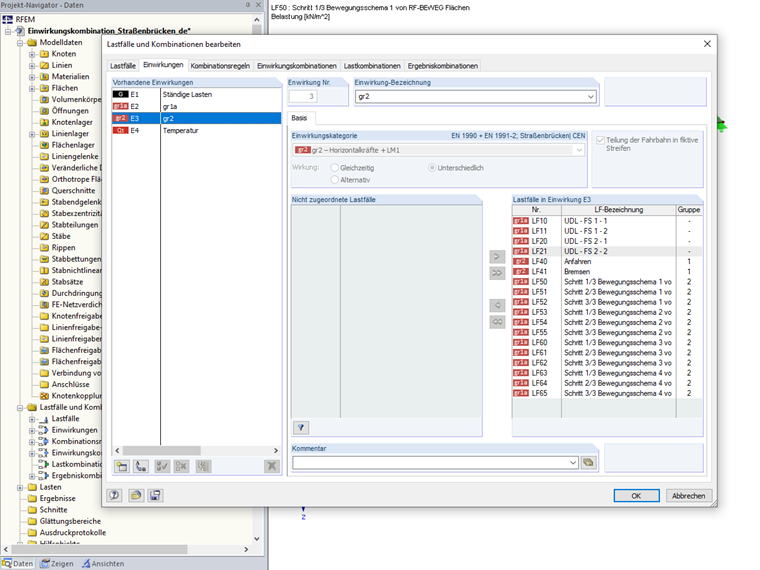
Task: Click open folder icon at dialog bottom
Action: pyautogui.click(x=136, y=495)
